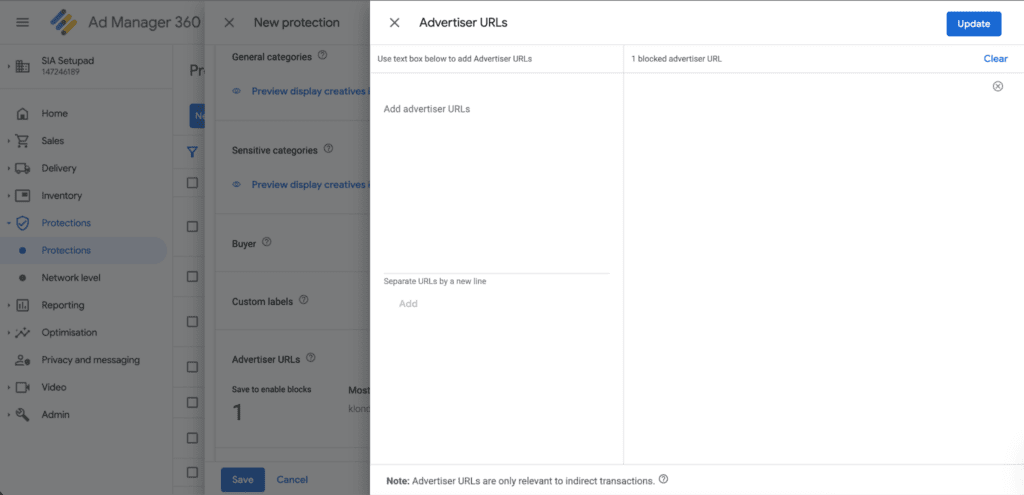Image resolution: width=1024 pixels, height=495 pixels.
Task: Expand the Video menu arrow
Action: point(8,388)
